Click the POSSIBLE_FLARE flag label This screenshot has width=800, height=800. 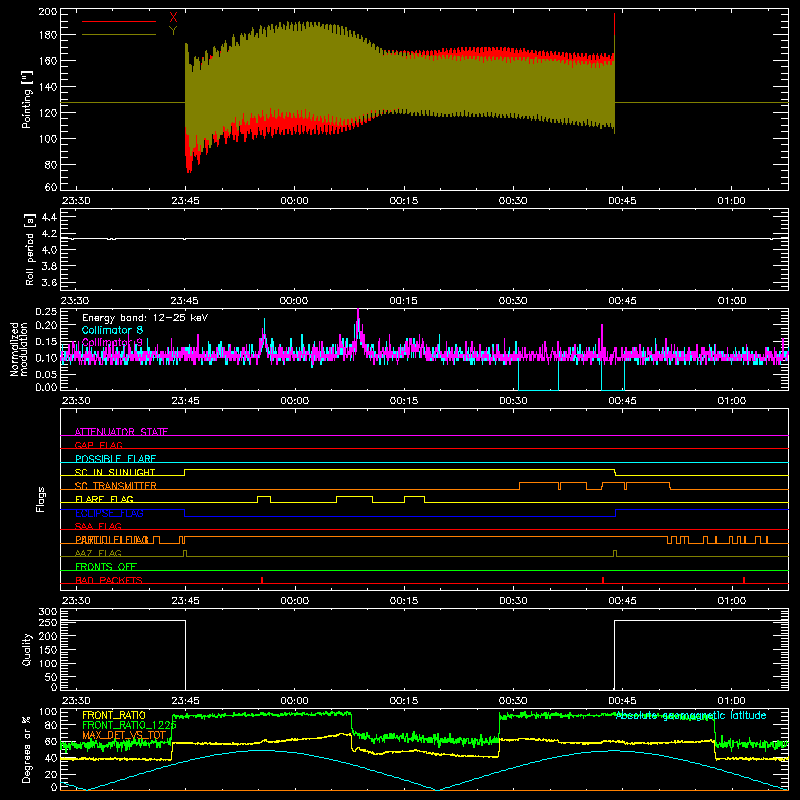pos(115,459)
